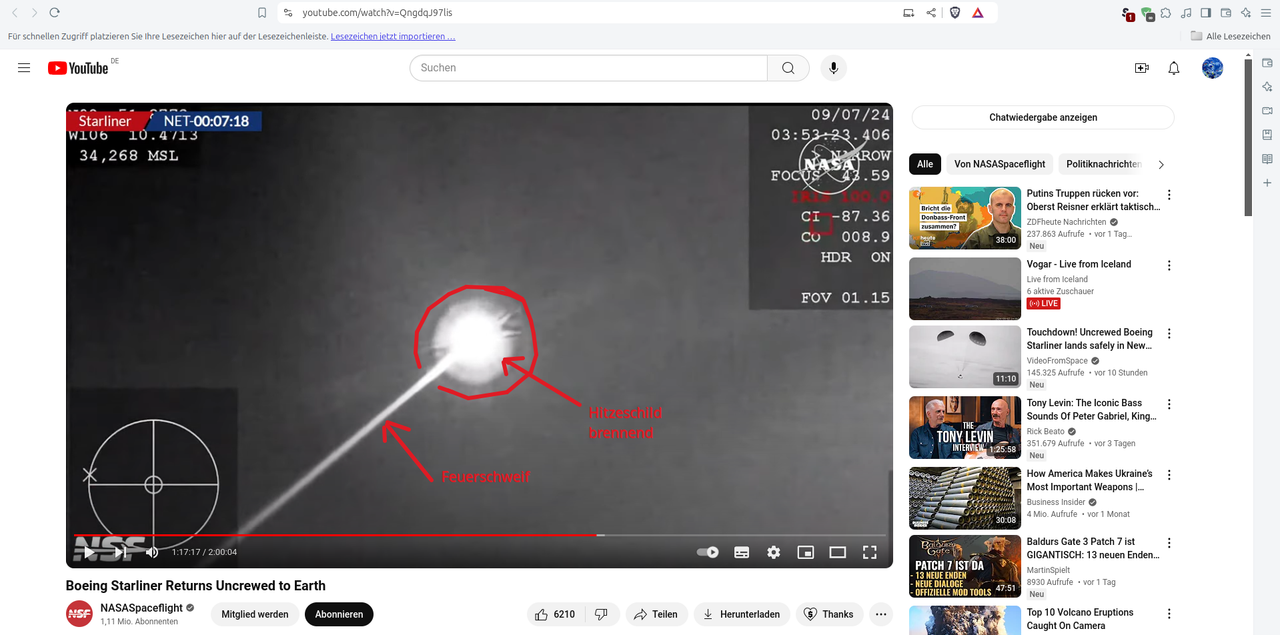
Task: Open options for Putins Truppen video
Action: tap(1169, 195)
